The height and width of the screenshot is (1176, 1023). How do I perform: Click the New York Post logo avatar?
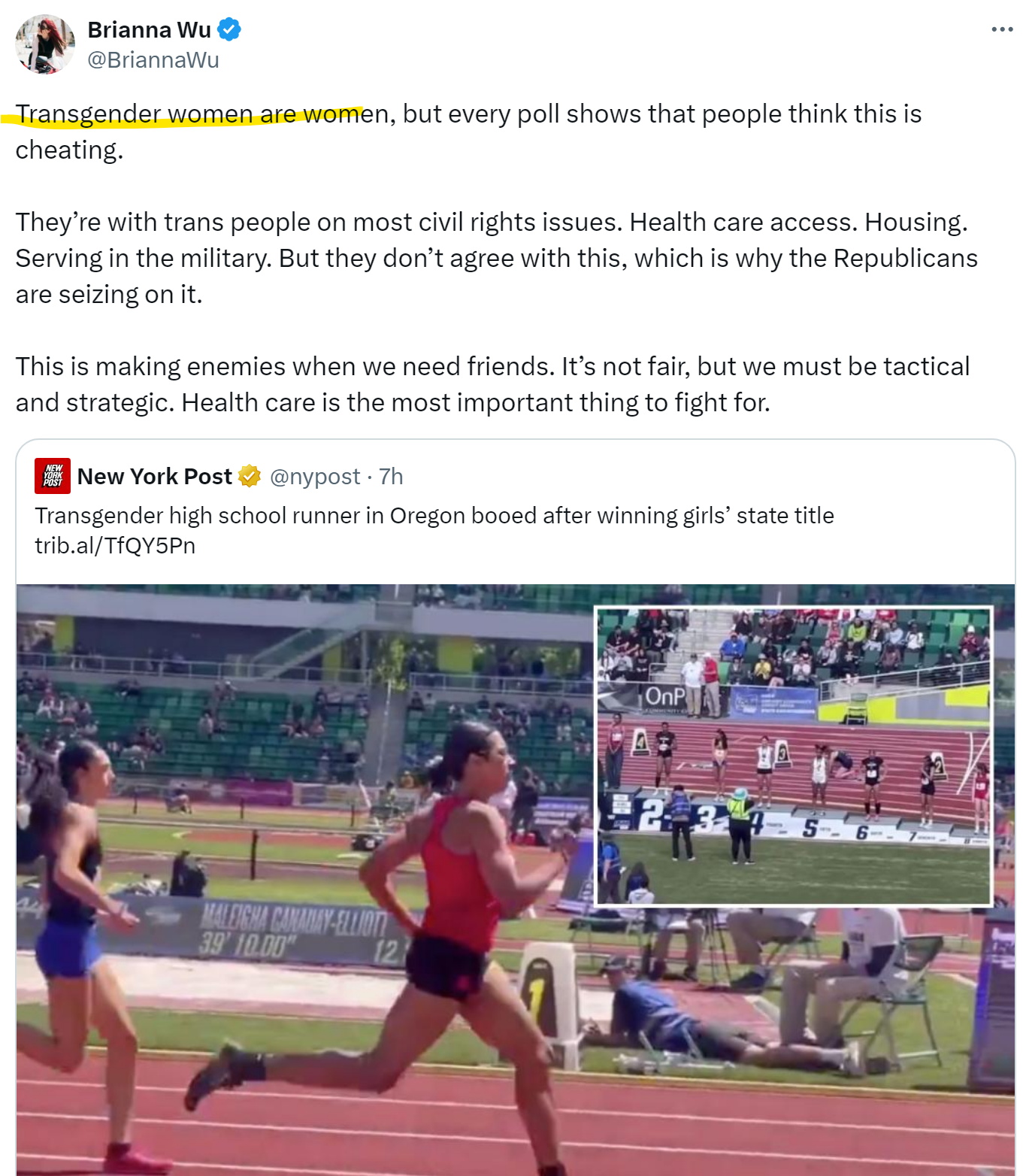[53, 476]
